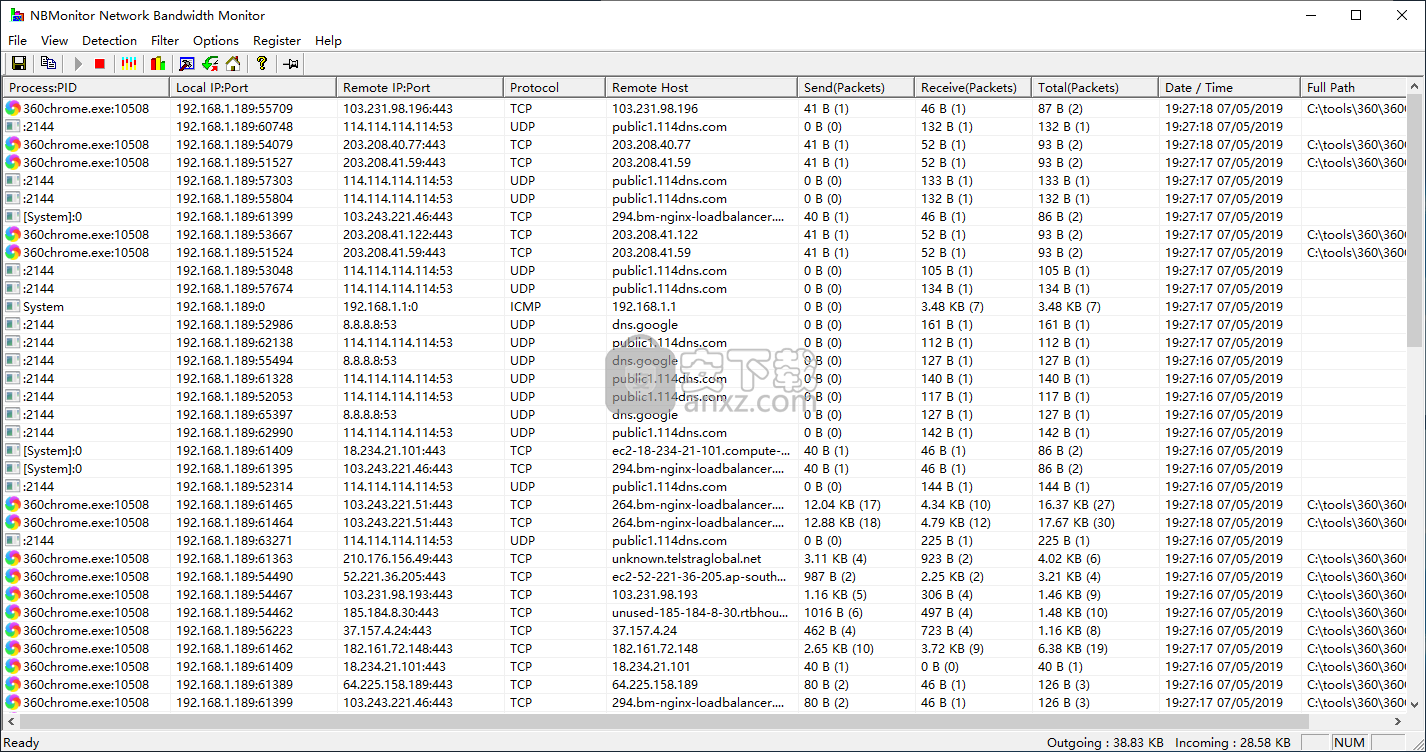Viewport: 1426px width, 752px height.
Task: Open the Detection menu
Action: [x=109, y=41]
